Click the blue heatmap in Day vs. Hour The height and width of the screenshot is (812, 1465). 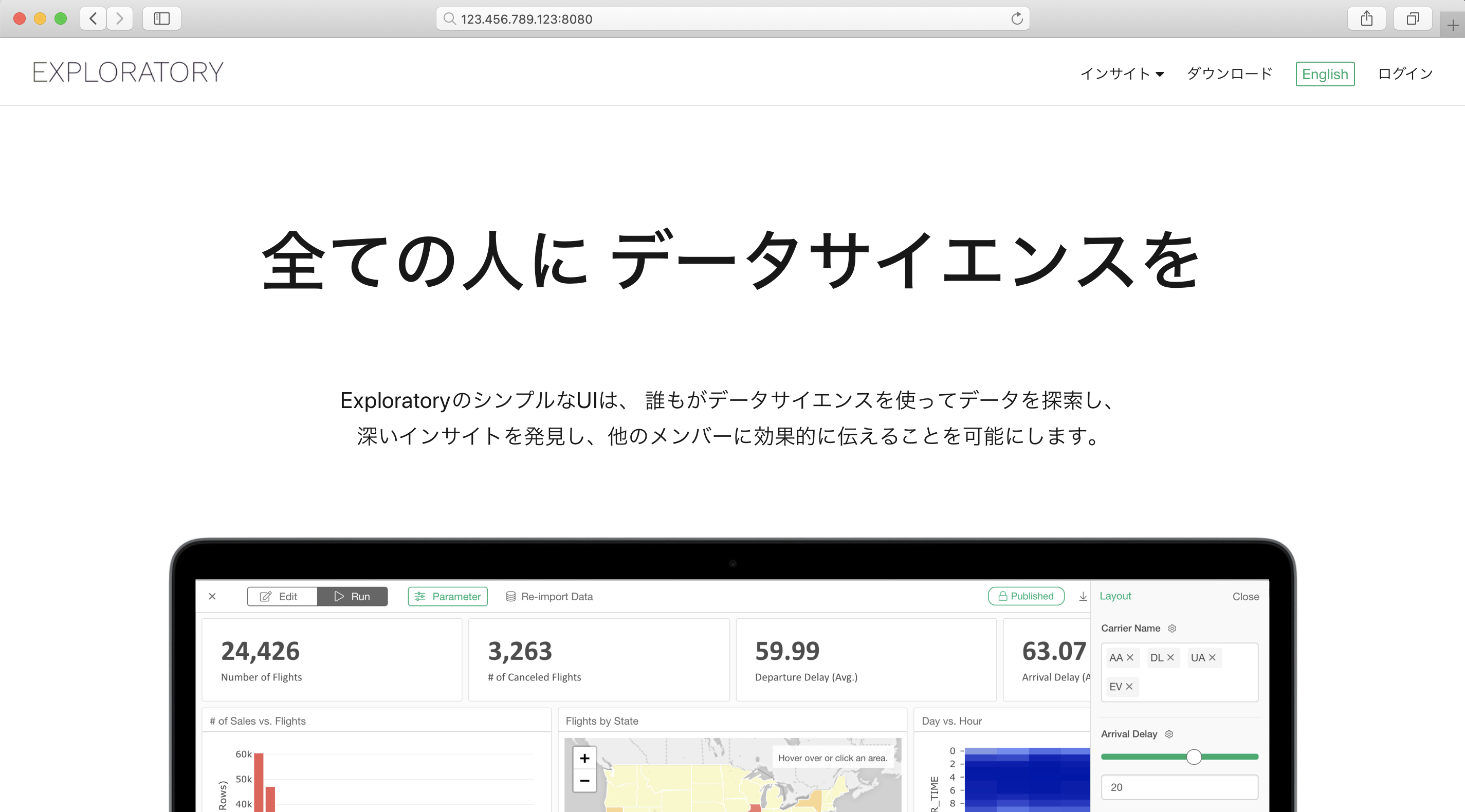1027,780
